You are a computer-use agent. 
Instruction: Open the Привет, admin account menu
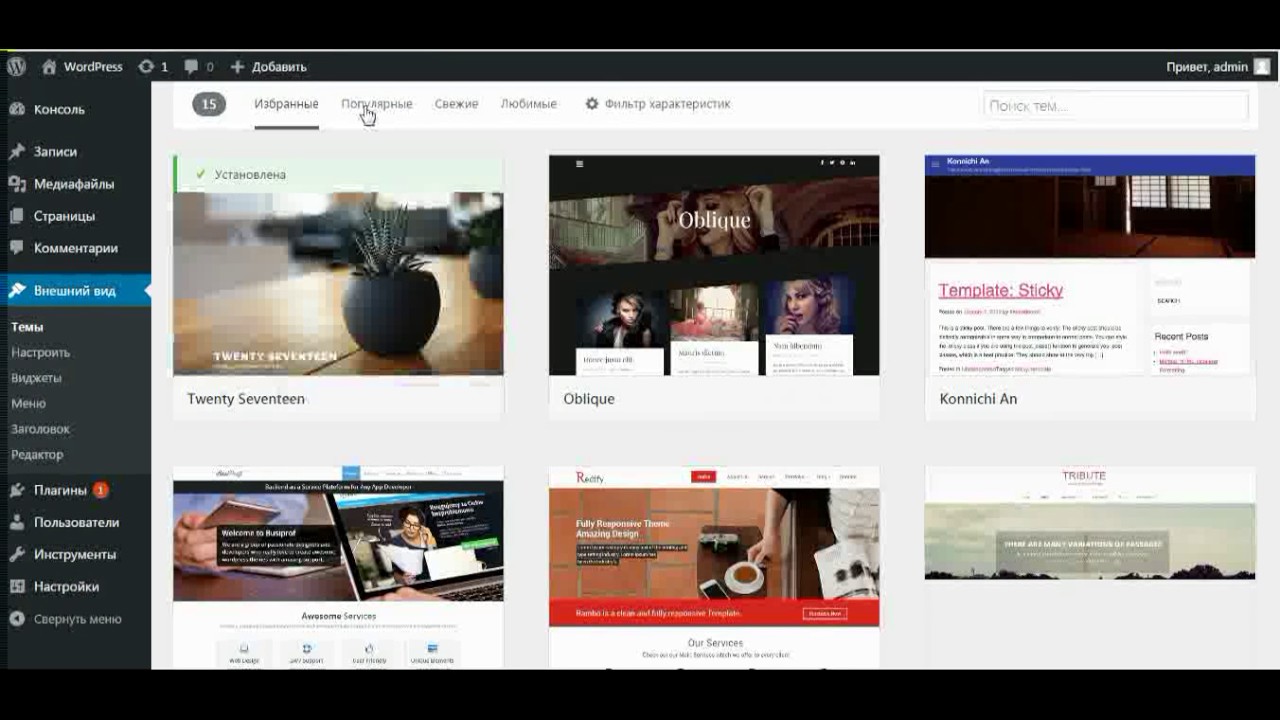point(1218,67)
